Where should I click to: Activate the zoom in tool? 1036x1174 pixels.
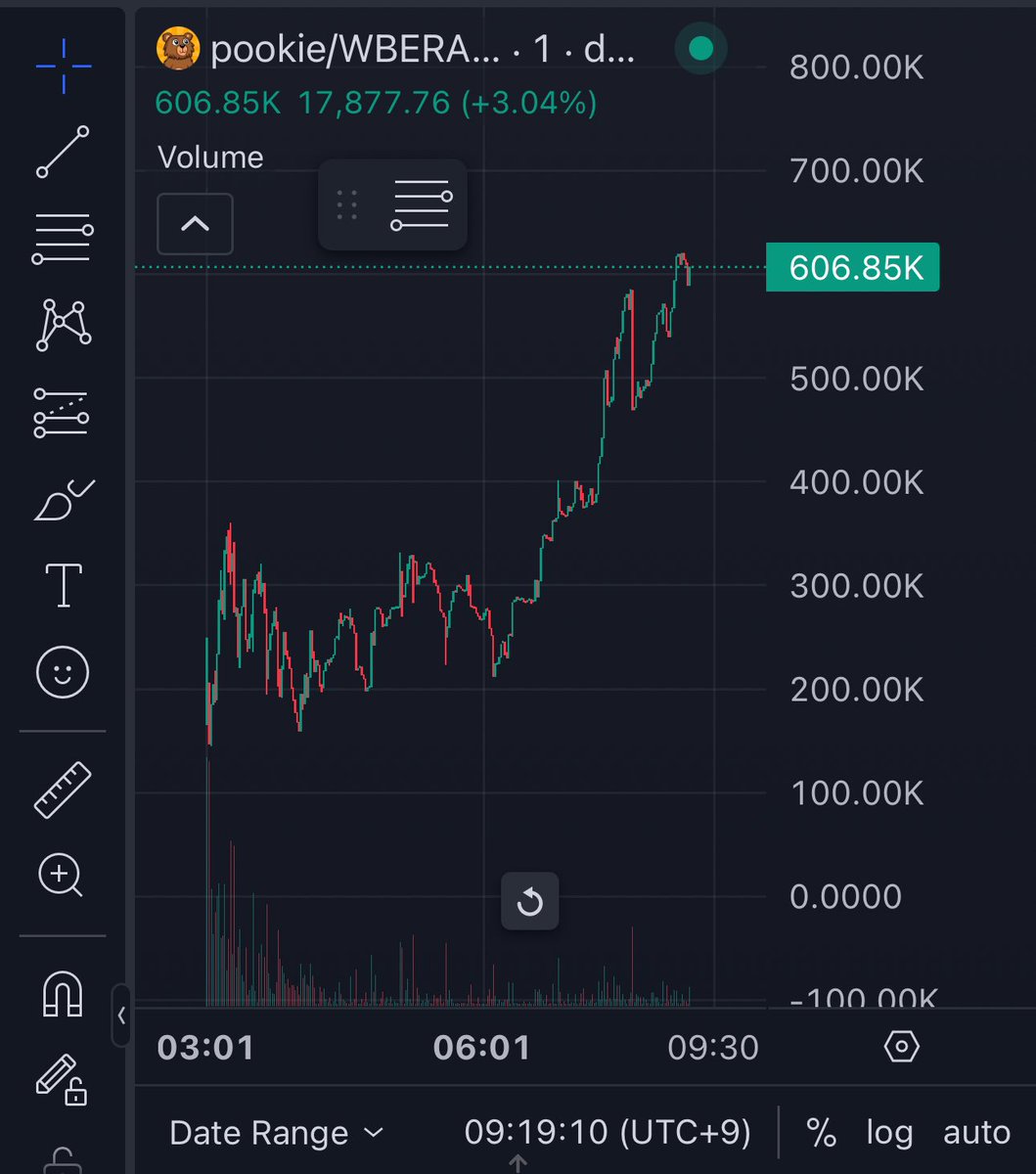point(61,875)
